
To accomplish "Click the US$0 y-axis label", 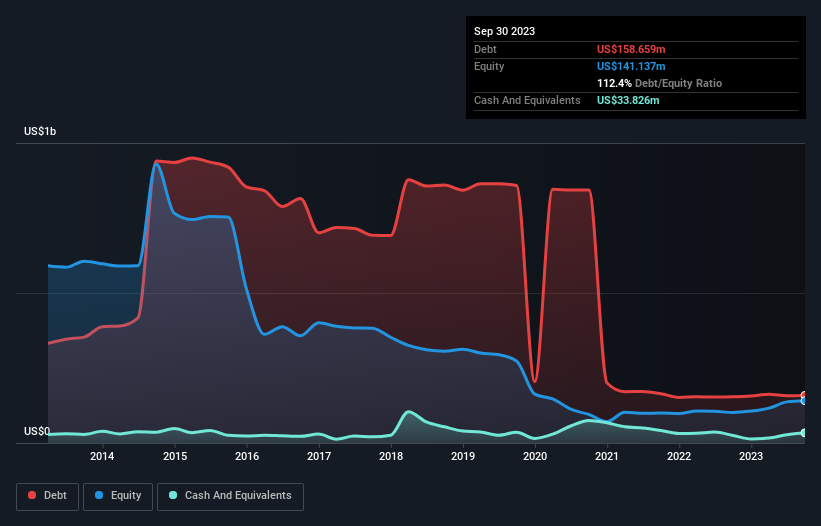I will click(37, 431).
